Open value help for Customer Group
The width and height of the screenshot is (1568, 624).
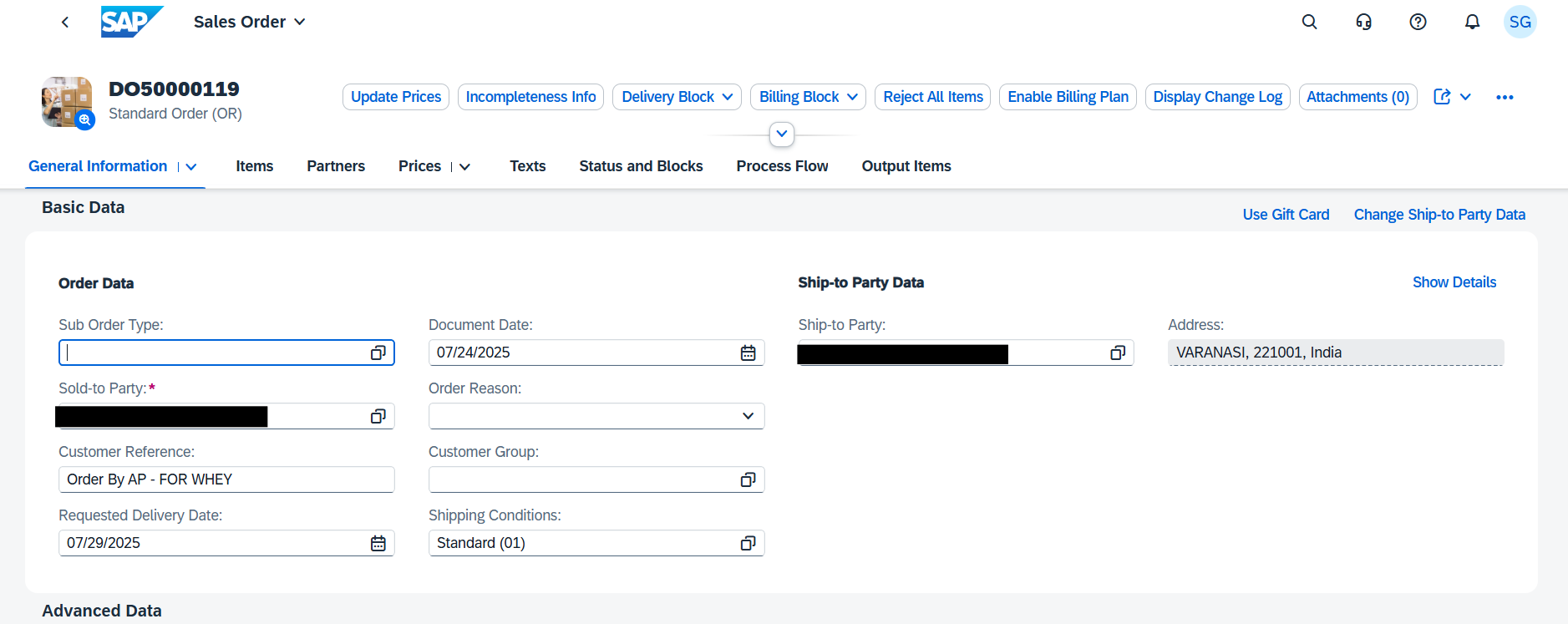748,480
